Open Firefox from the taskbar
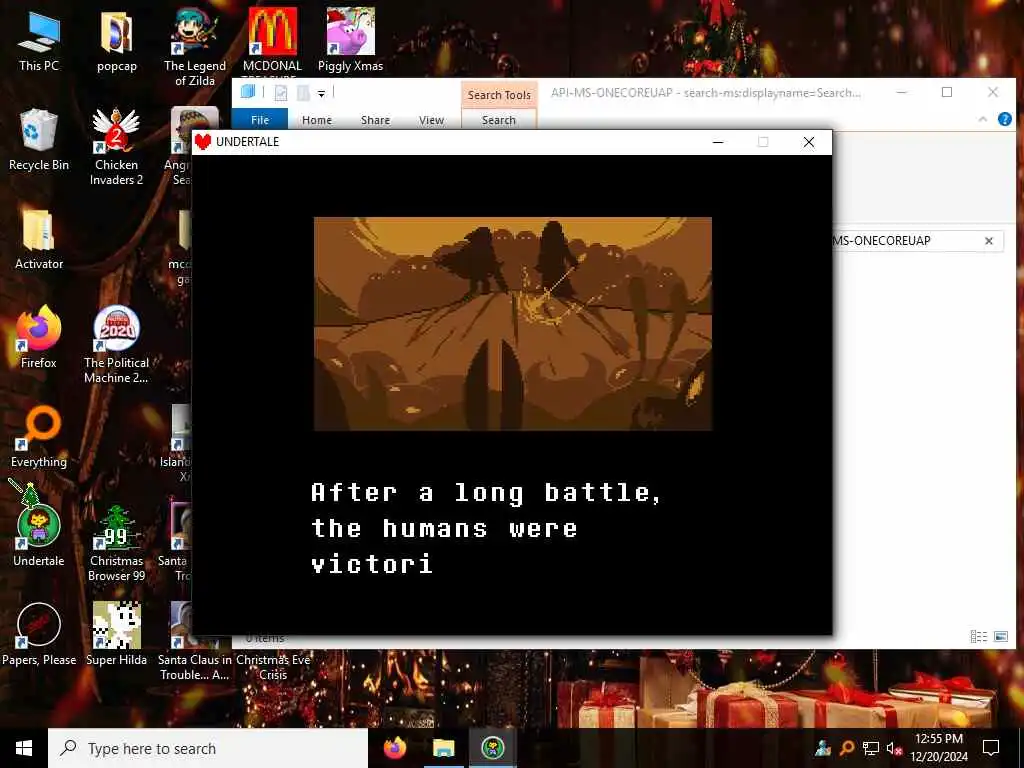Viewport: 1024px width, 768px height. 394,748
